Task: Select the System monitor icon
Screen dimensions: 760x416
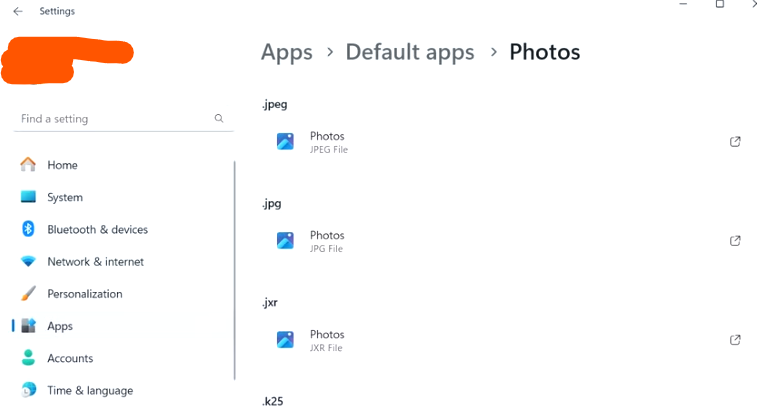Action: [x=28, y=197]
